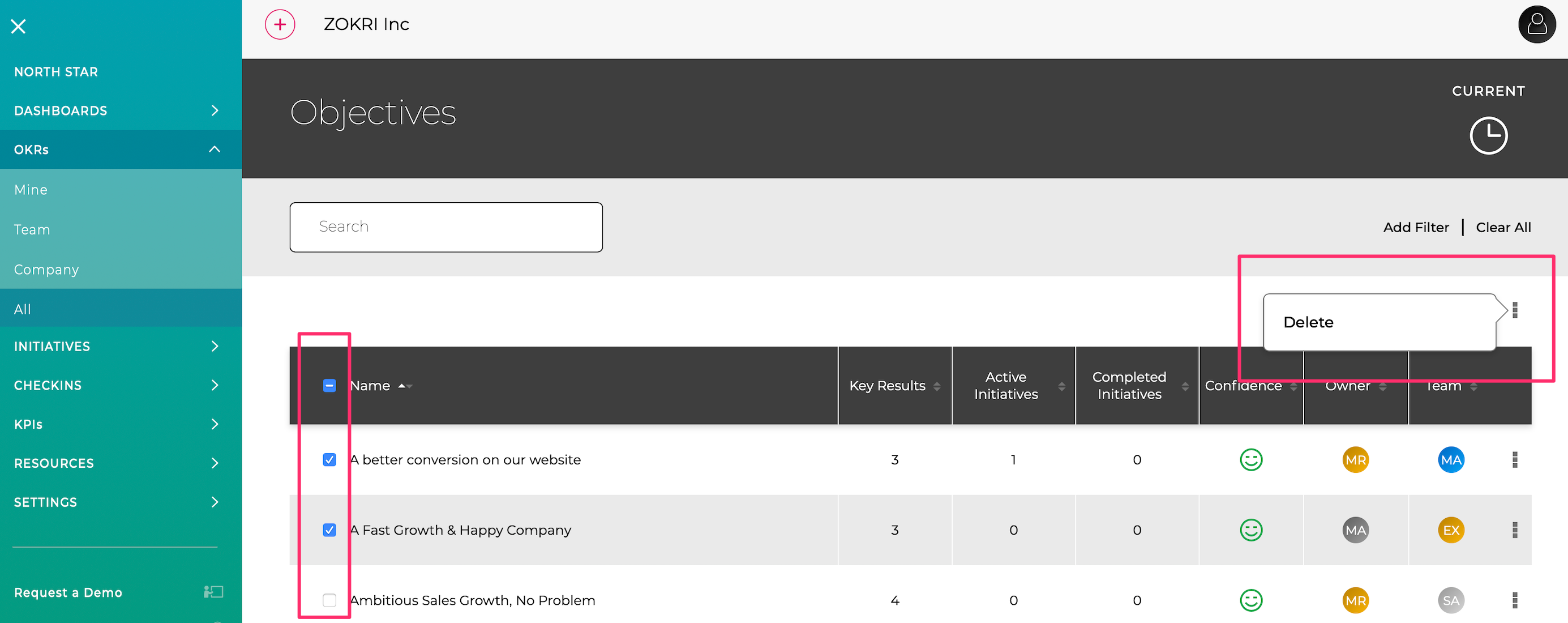
Task: Open the user profile avatar
Action: [1537, 24]
